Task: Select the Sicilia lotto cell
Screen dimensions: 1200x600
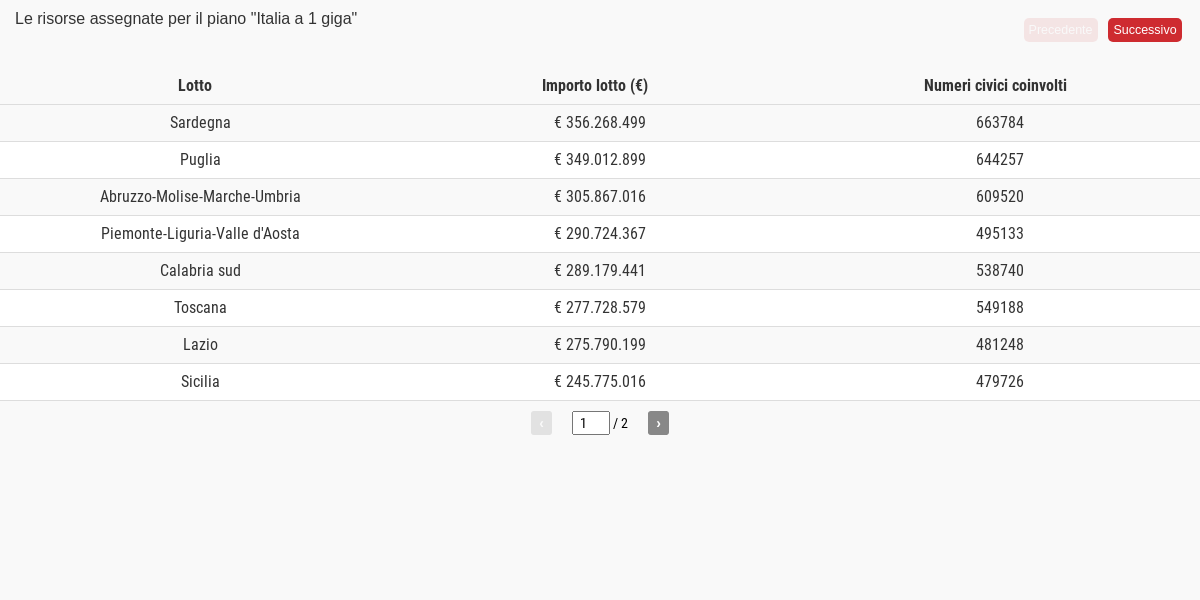Action: (200, 382)
